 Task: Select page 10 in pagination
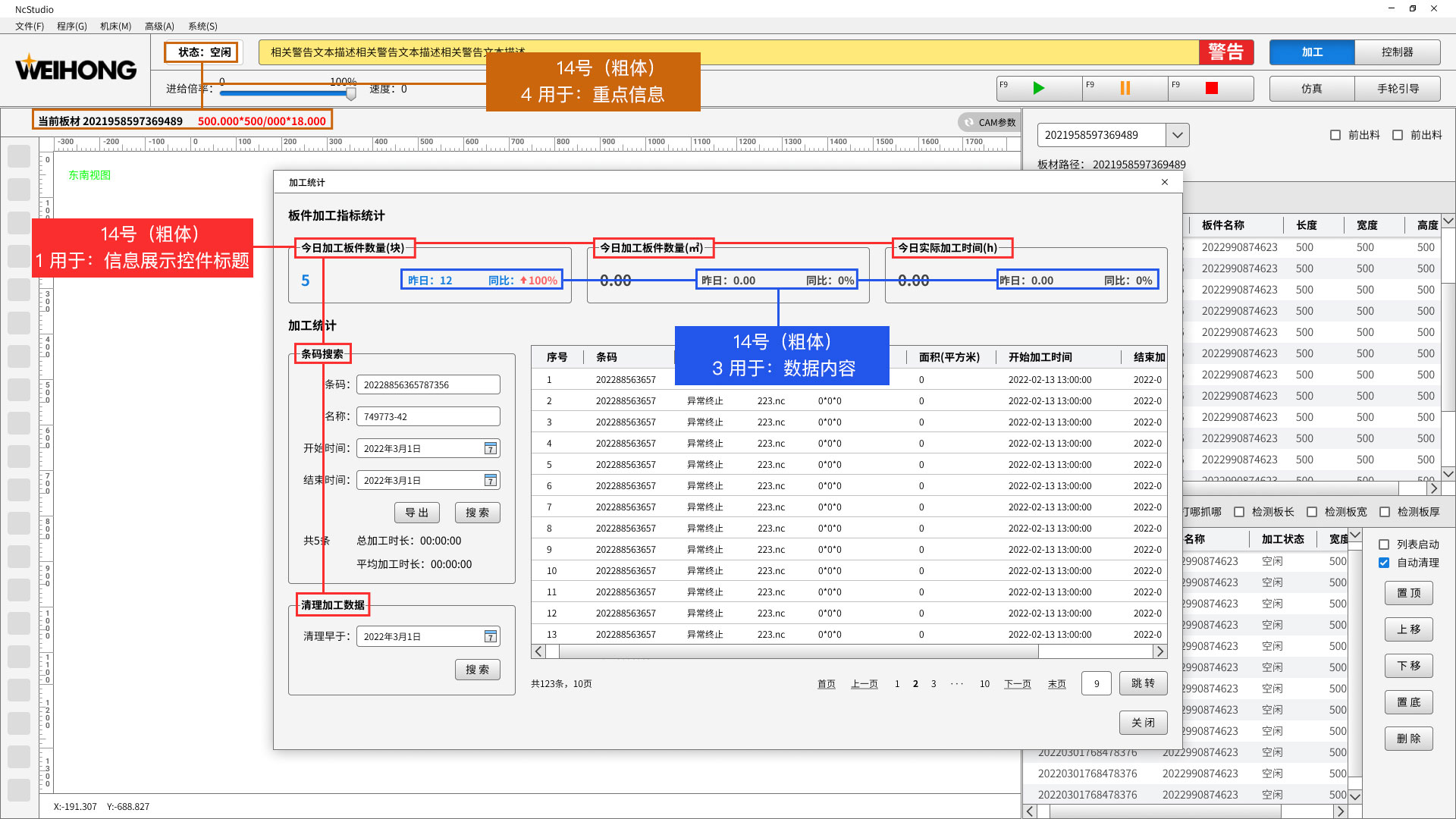click(984, 684)
